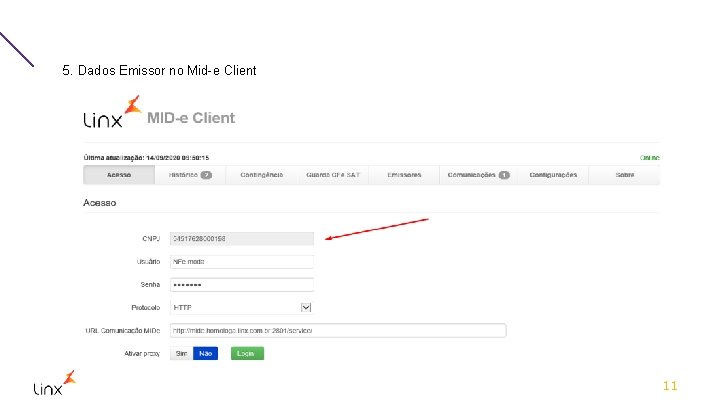Click the Histórico notification count badge
The height and width of the screenshot is (405, 720).
206,175
